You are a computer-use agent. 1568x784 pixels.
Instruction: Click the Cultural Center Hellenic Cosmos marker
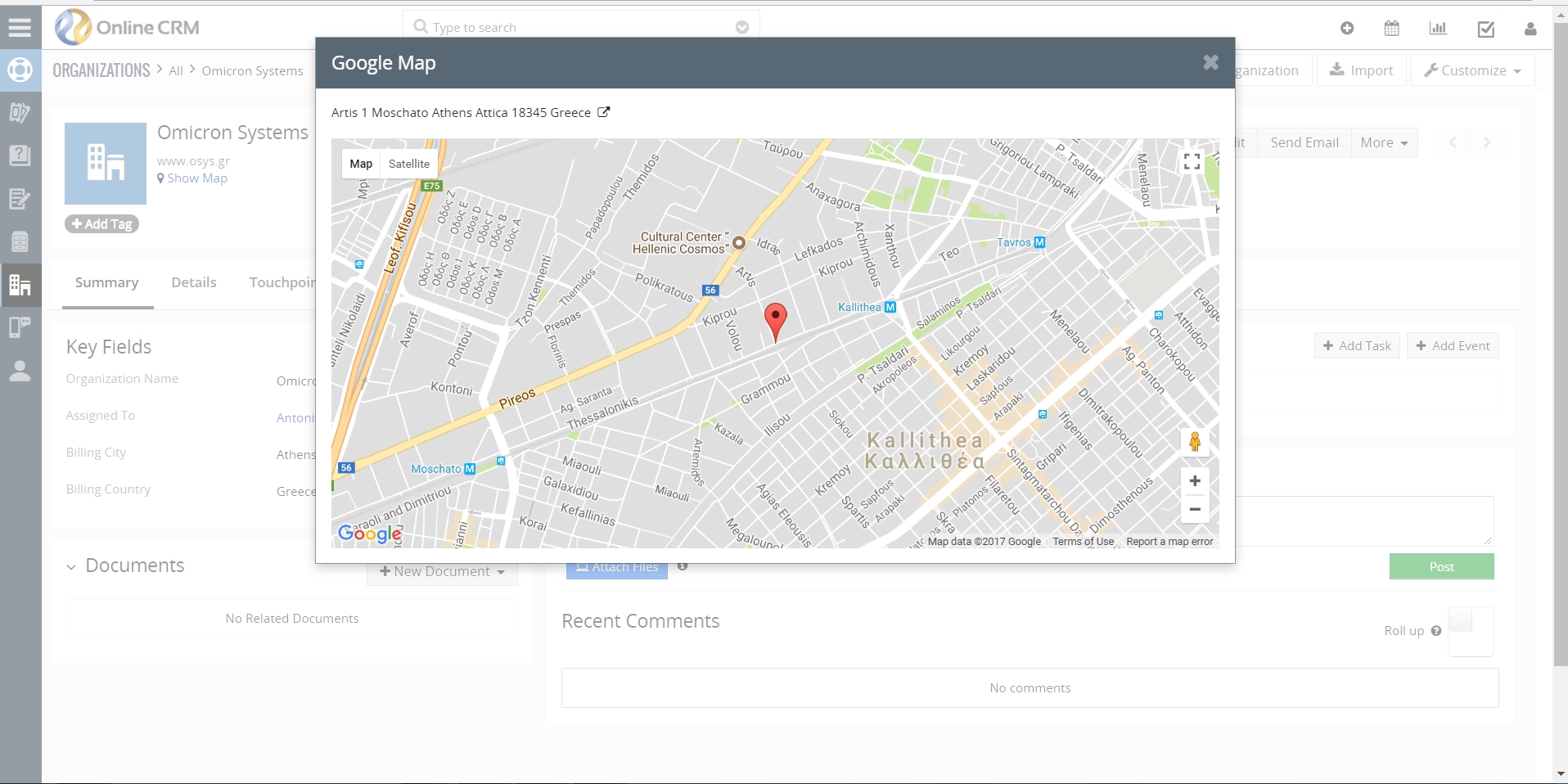(x=739, y=242)
